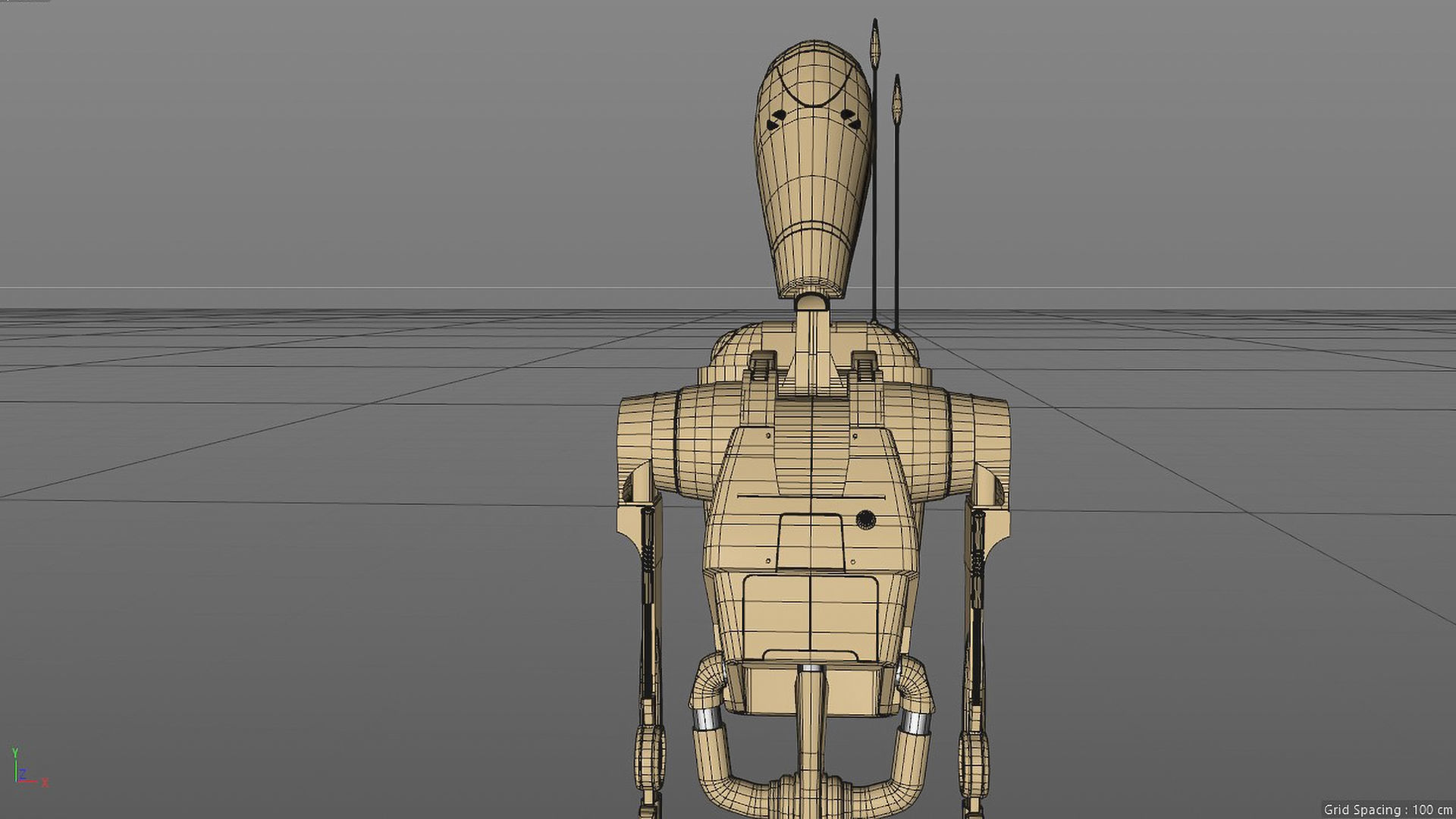Click the right silver hip joint ring
The height and width of the screenshot is (819, 1456).
pos(915,722)
